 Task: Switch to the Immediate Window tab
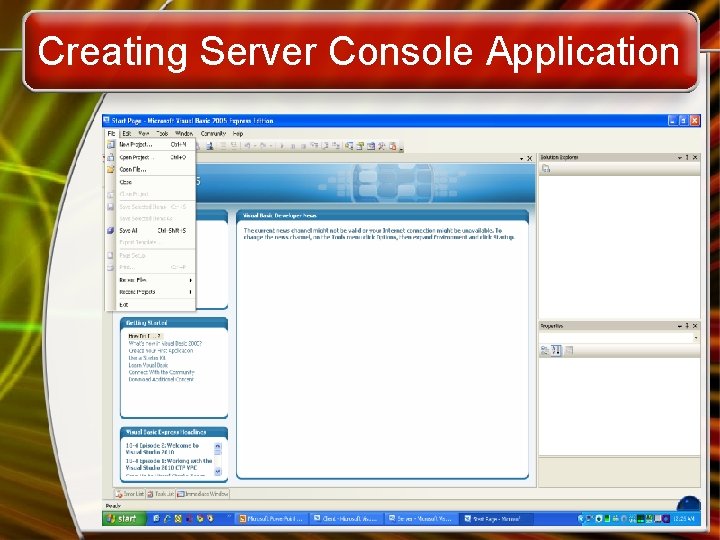pos(202,494)
